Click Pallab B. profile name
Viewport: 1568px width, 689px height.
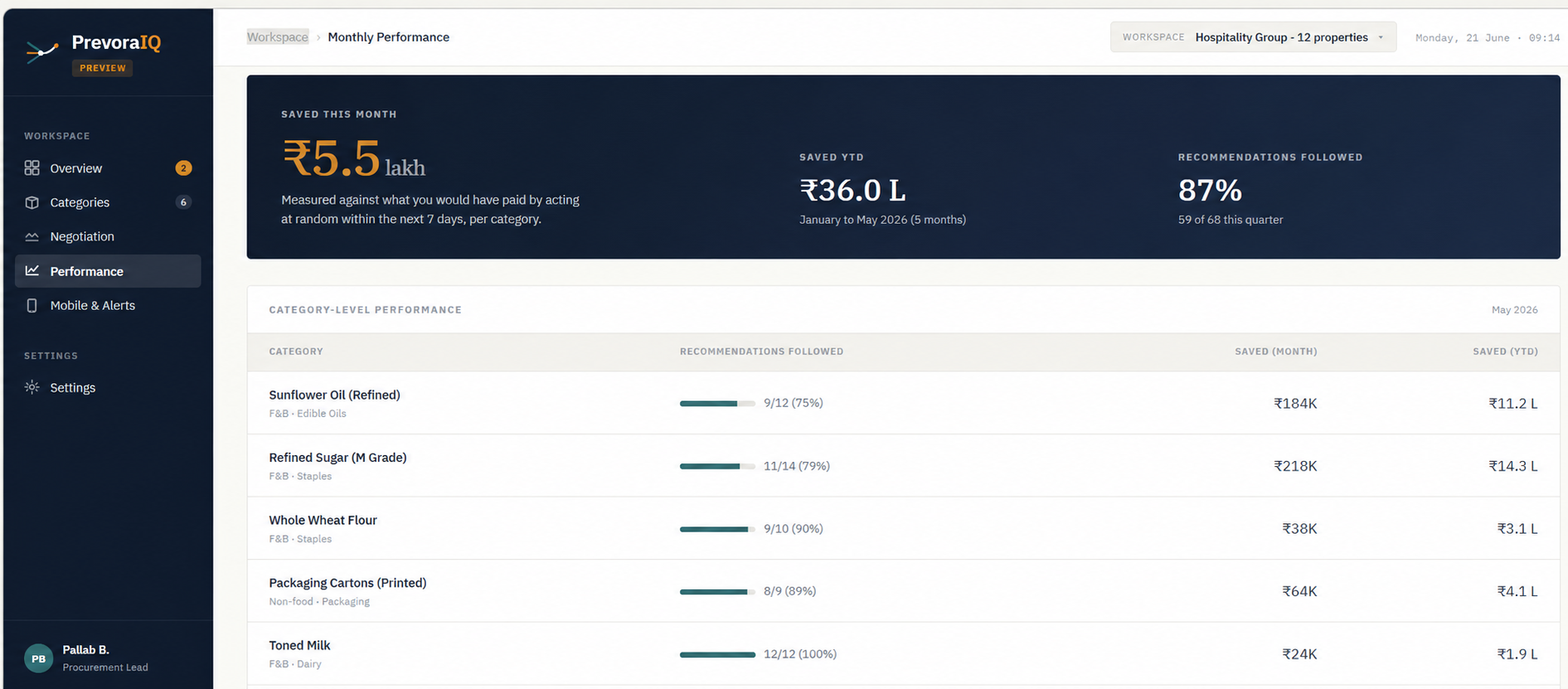coord(85,649)
